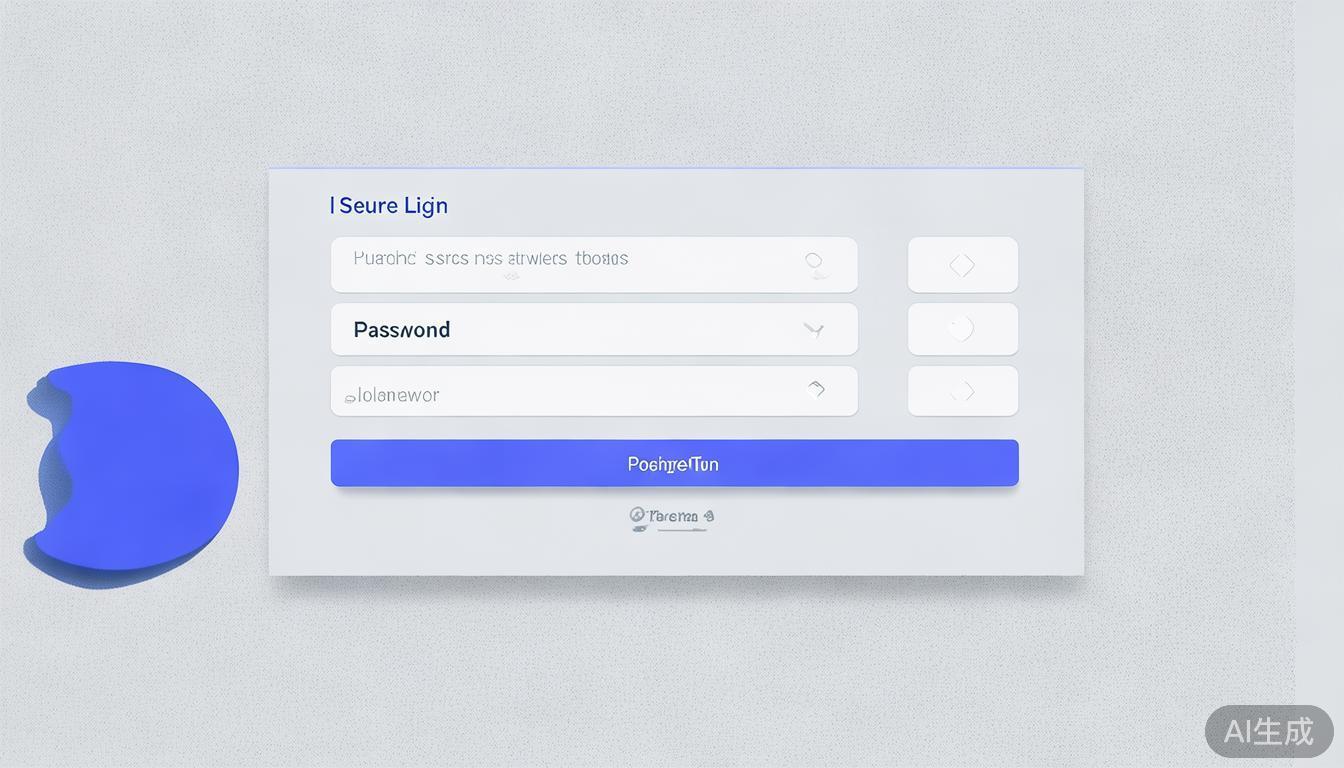
Task: Toggle the round button beside the Password field
Action: click(962, 329)
